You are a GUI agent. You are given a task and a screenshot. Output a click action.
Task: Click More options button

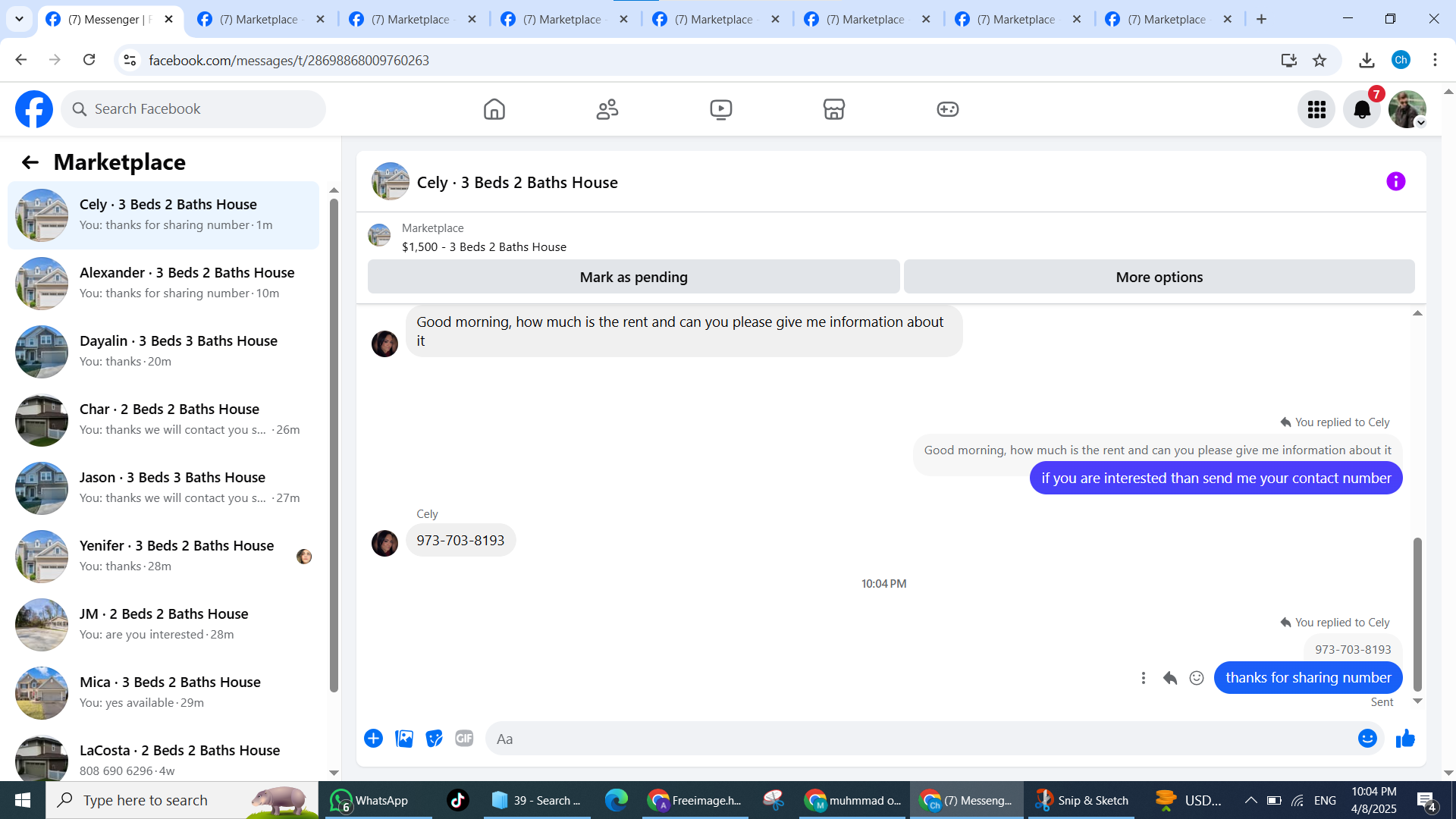click(1159, 278)
